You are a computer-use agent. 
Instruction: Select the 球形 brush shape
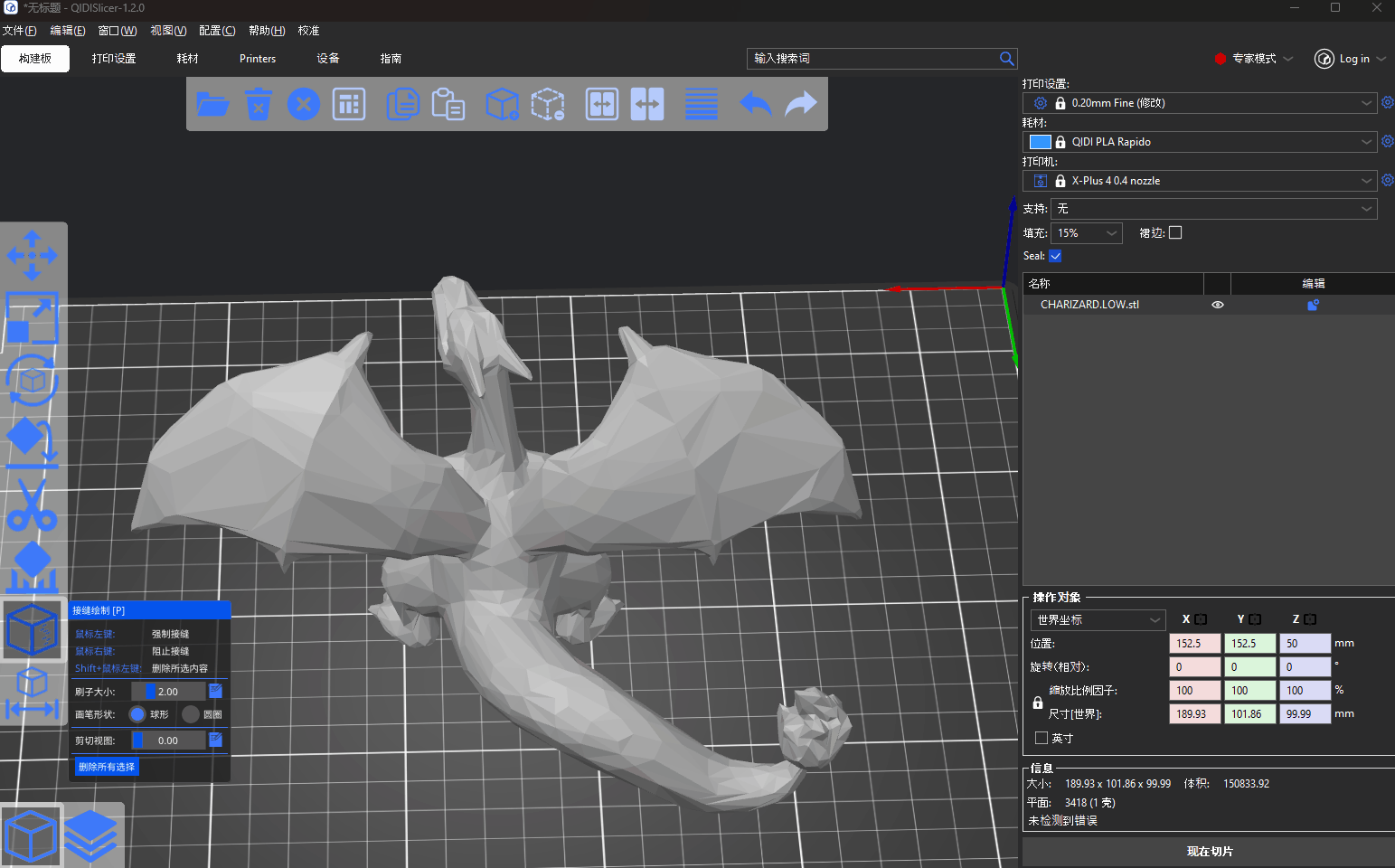coord(137,714)
